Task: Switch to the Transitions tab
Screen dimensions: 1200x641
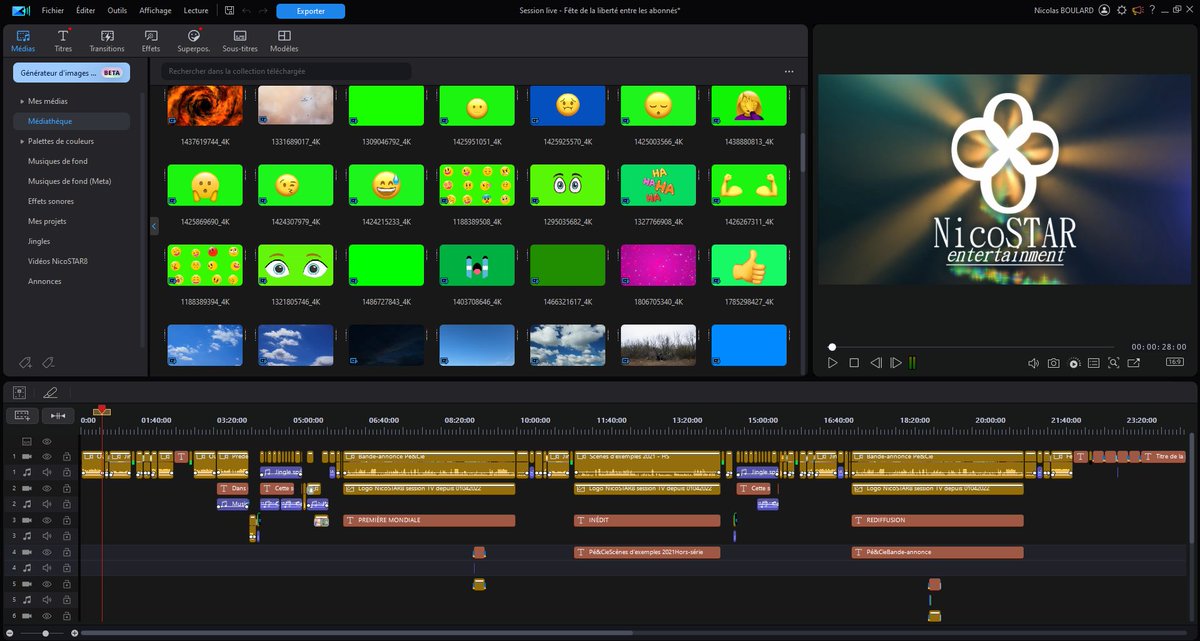Action: pyautogui.click(x=107, y=40)
